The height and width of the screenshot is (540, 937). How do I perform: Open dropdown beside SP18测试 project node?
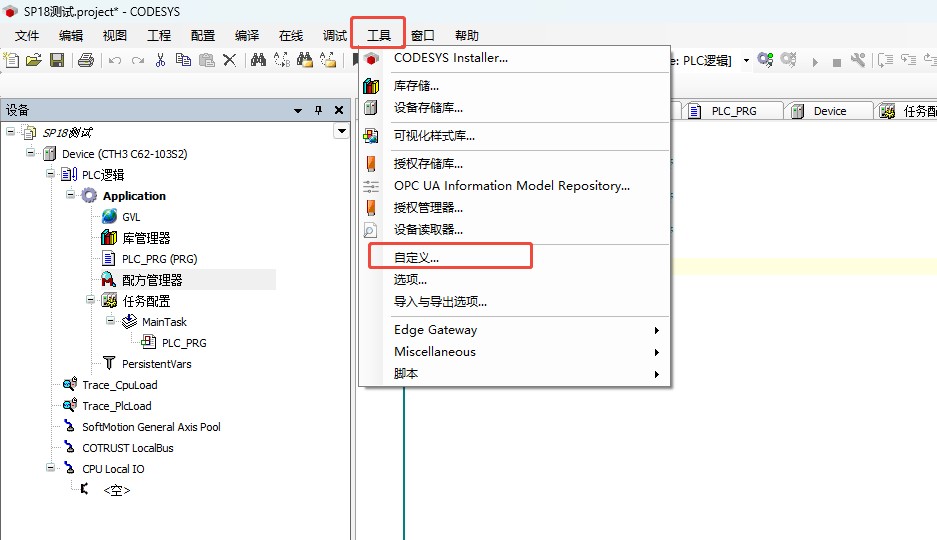click(x=341, y=131)
